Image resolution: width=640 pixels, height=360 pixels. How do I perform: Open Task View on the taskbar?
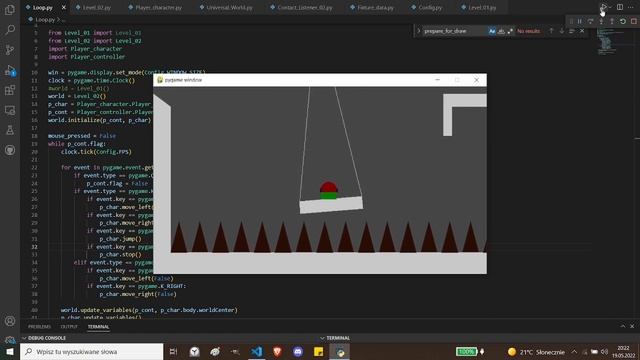click(x=173, y=351)
